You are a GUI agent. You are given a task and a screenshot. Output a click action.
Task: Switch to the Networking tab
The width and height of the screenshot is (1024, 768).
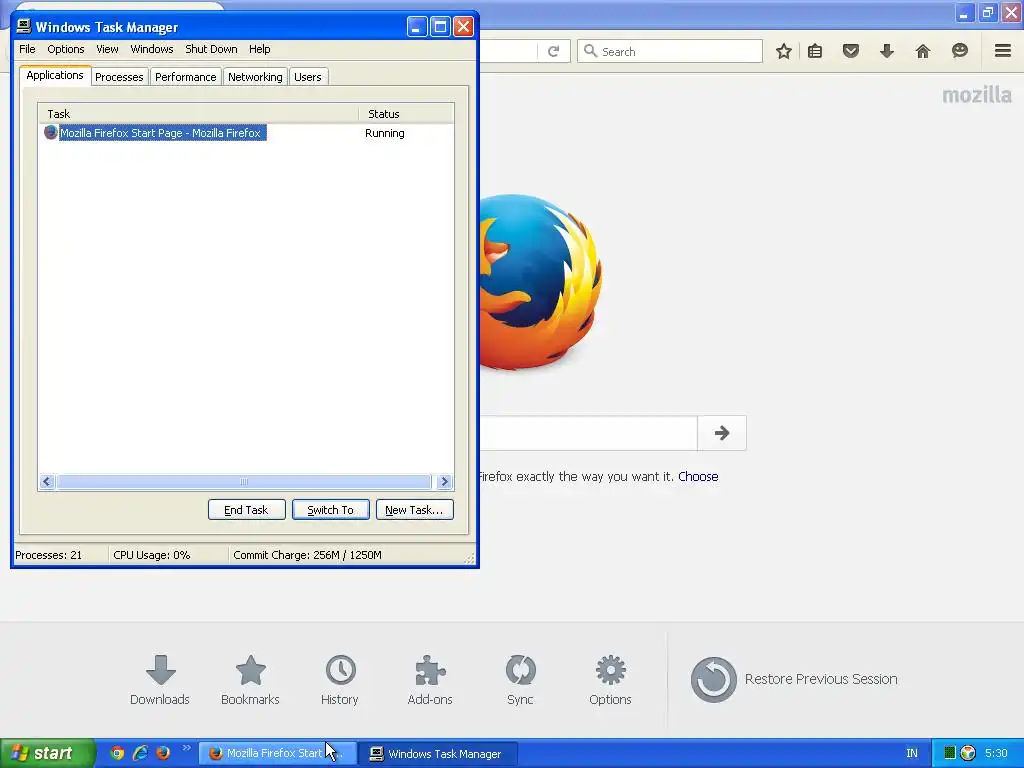[255, 77]
